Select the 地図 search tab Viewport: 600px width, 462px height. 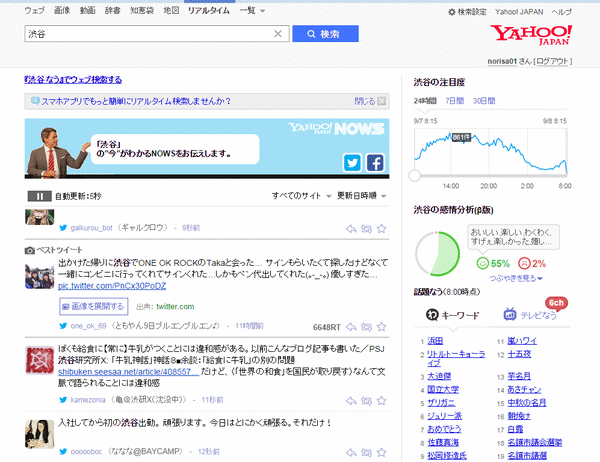(171, 11)
